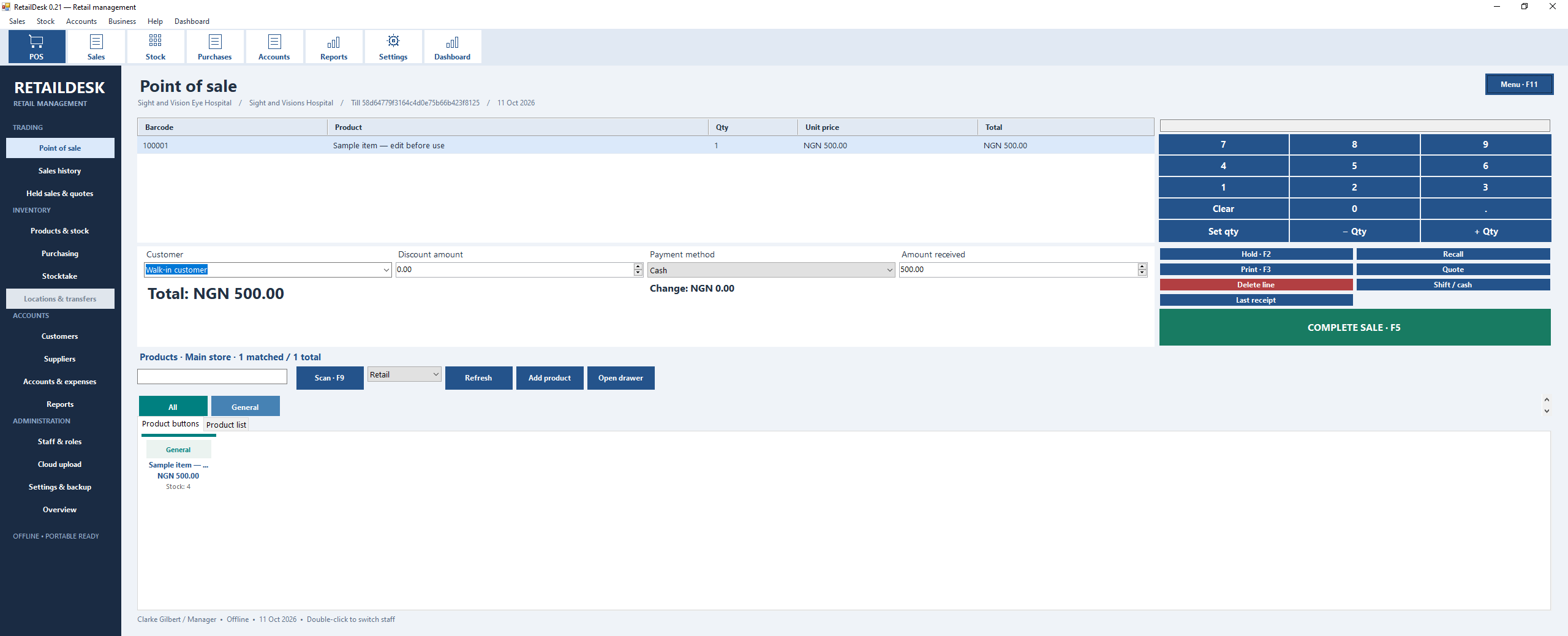The height and width of the screenshot is (636, 1568).
Task: Click the COMPLETE SALE F5 button
Action: [x=1354, y=327]
